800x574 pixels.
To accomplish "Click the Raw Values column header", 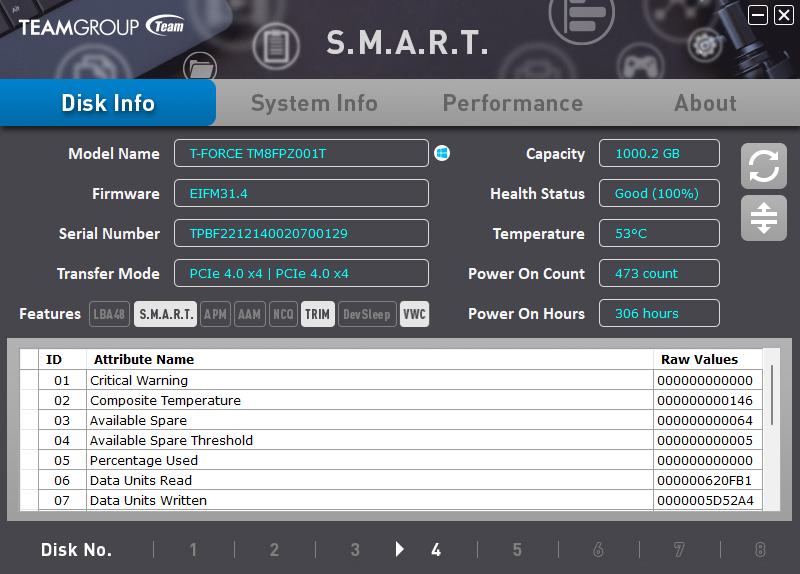I will (x=699, y=359).
